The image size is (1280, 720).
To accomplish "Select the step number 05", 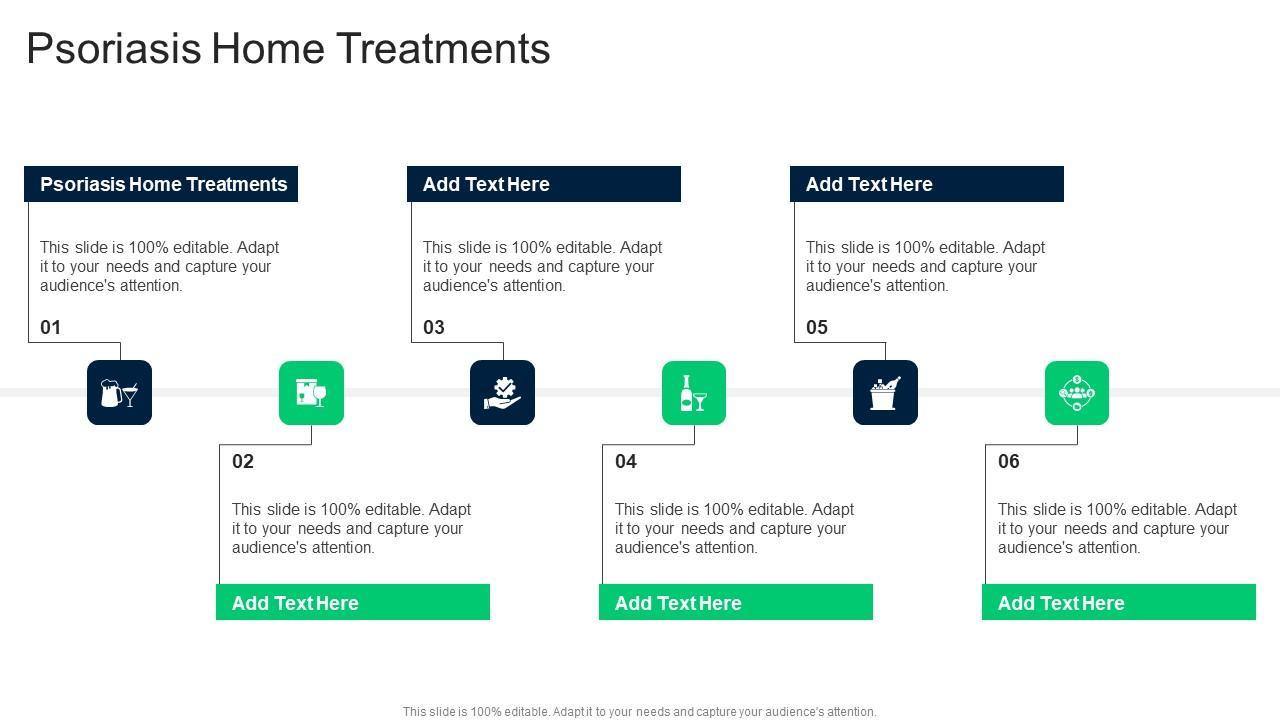I will (817, 328).
